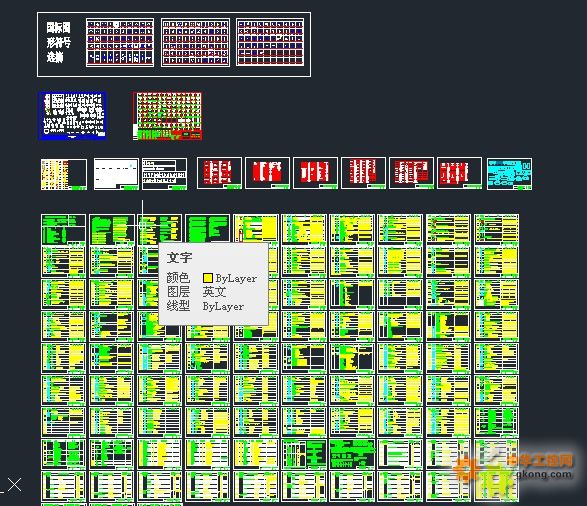Select the pale yellow sheet starting third row

(x=64, y=174)
